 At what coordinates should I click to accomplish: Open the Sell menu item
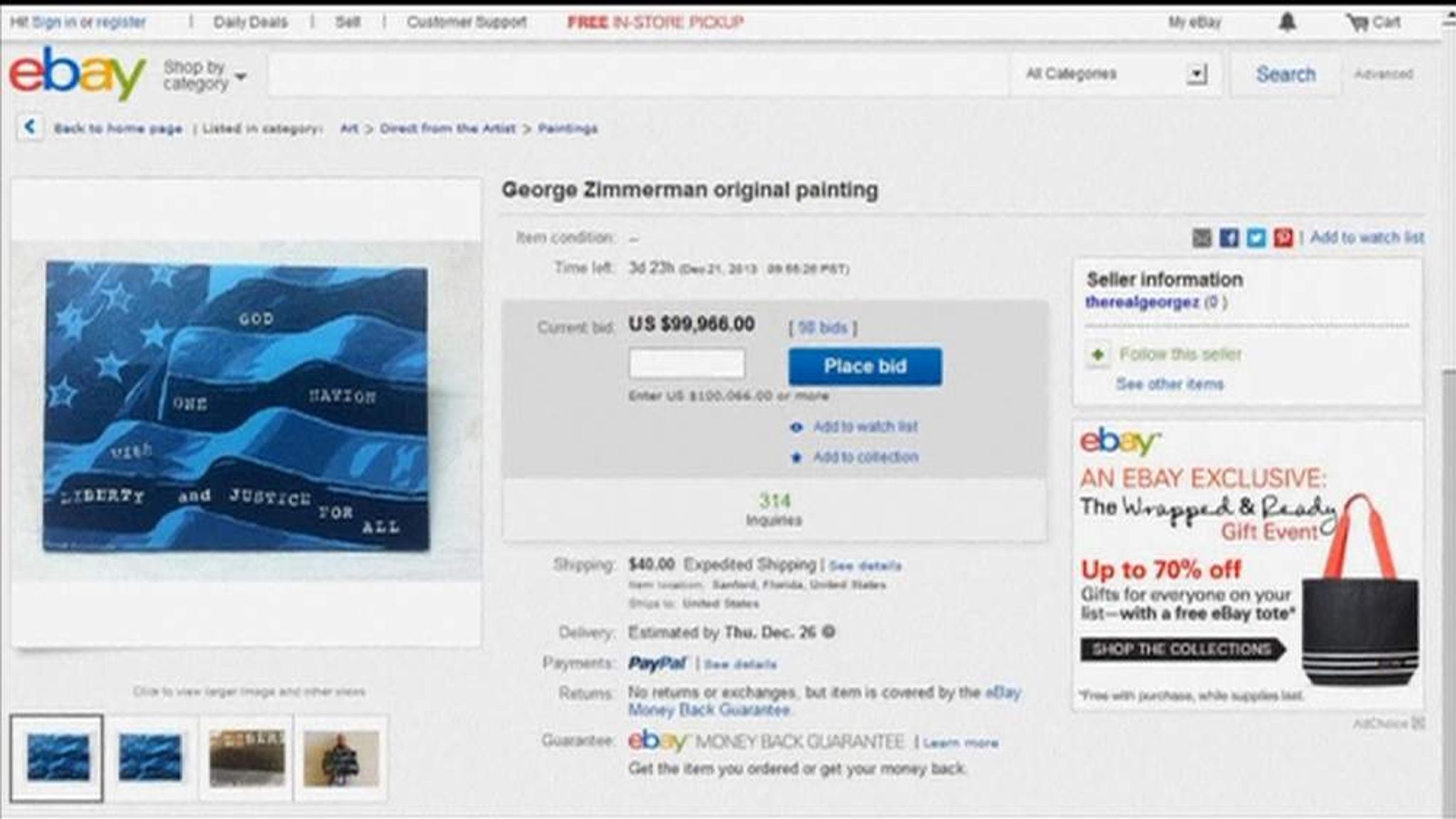tap(347, 22)
